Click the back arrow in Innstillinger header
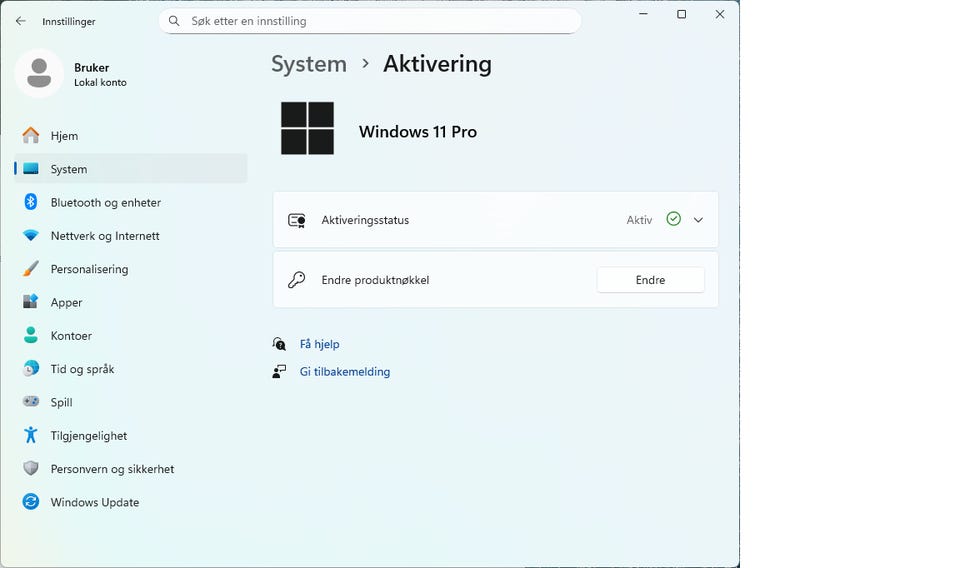Viewport: 960px width, 568px height. click(x=21, y=21)
